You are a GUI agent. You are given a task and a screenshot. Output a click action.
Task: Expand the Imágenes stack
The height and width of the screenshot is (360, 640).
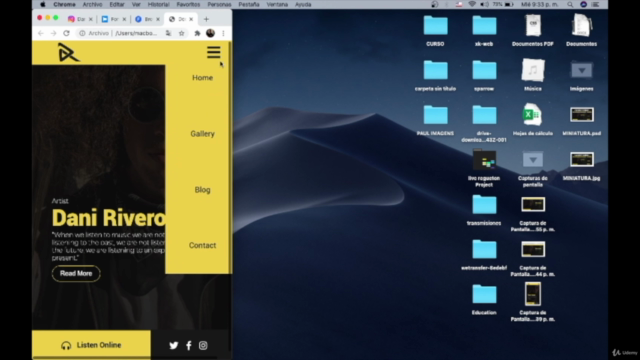pos(582,70)
